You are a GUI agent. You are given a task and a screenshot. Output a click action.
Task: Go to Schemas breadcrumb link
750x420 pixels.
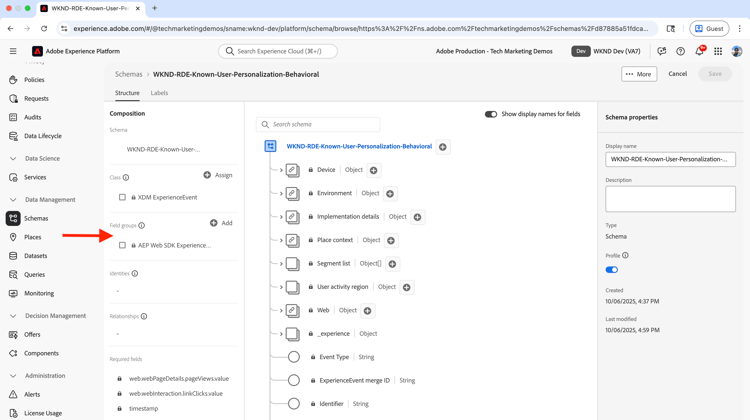[x=129, y=74]
